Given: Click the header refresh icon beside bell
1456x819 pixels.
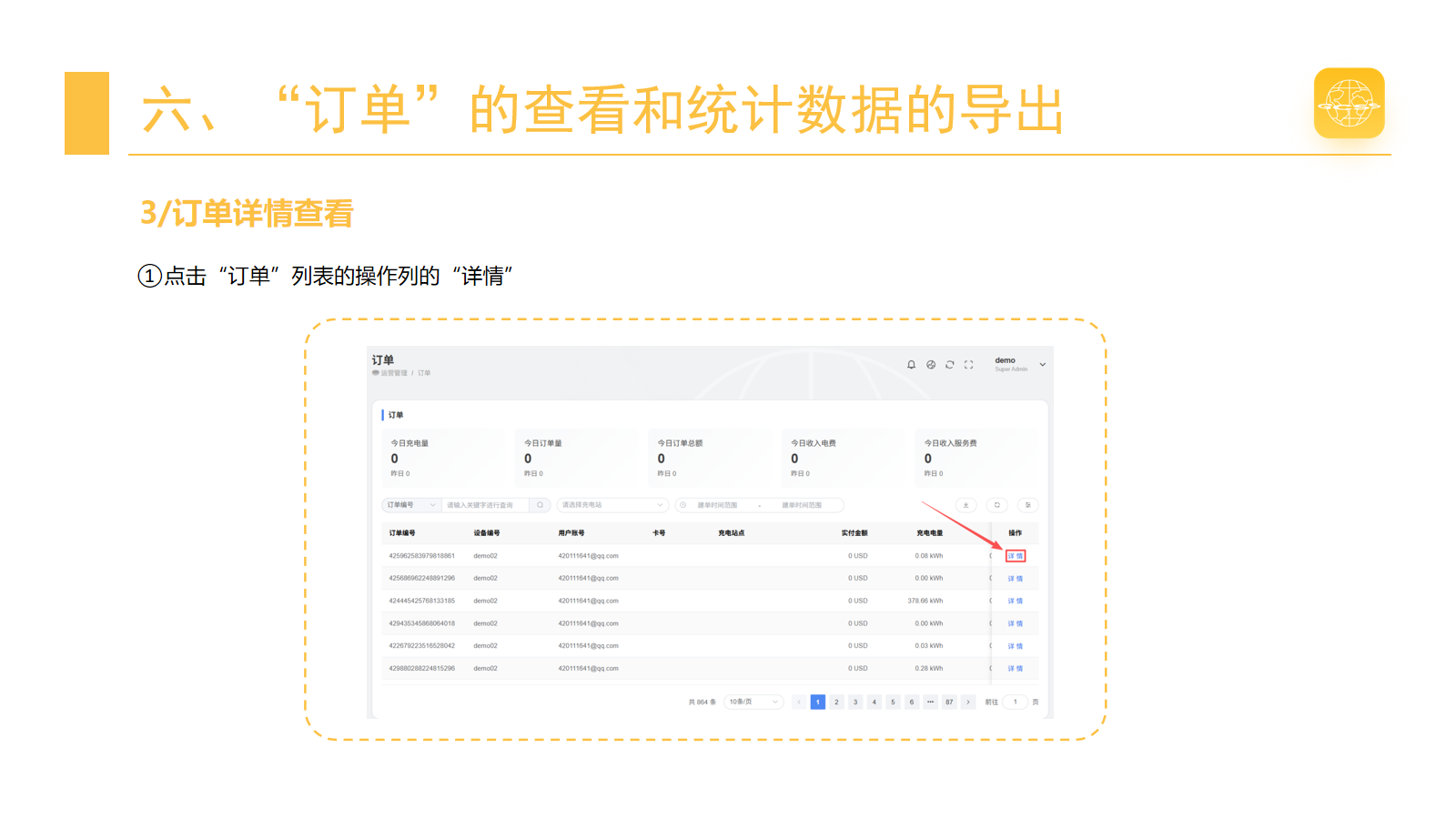Looking at the screenshot, I should tap(950, 364).
